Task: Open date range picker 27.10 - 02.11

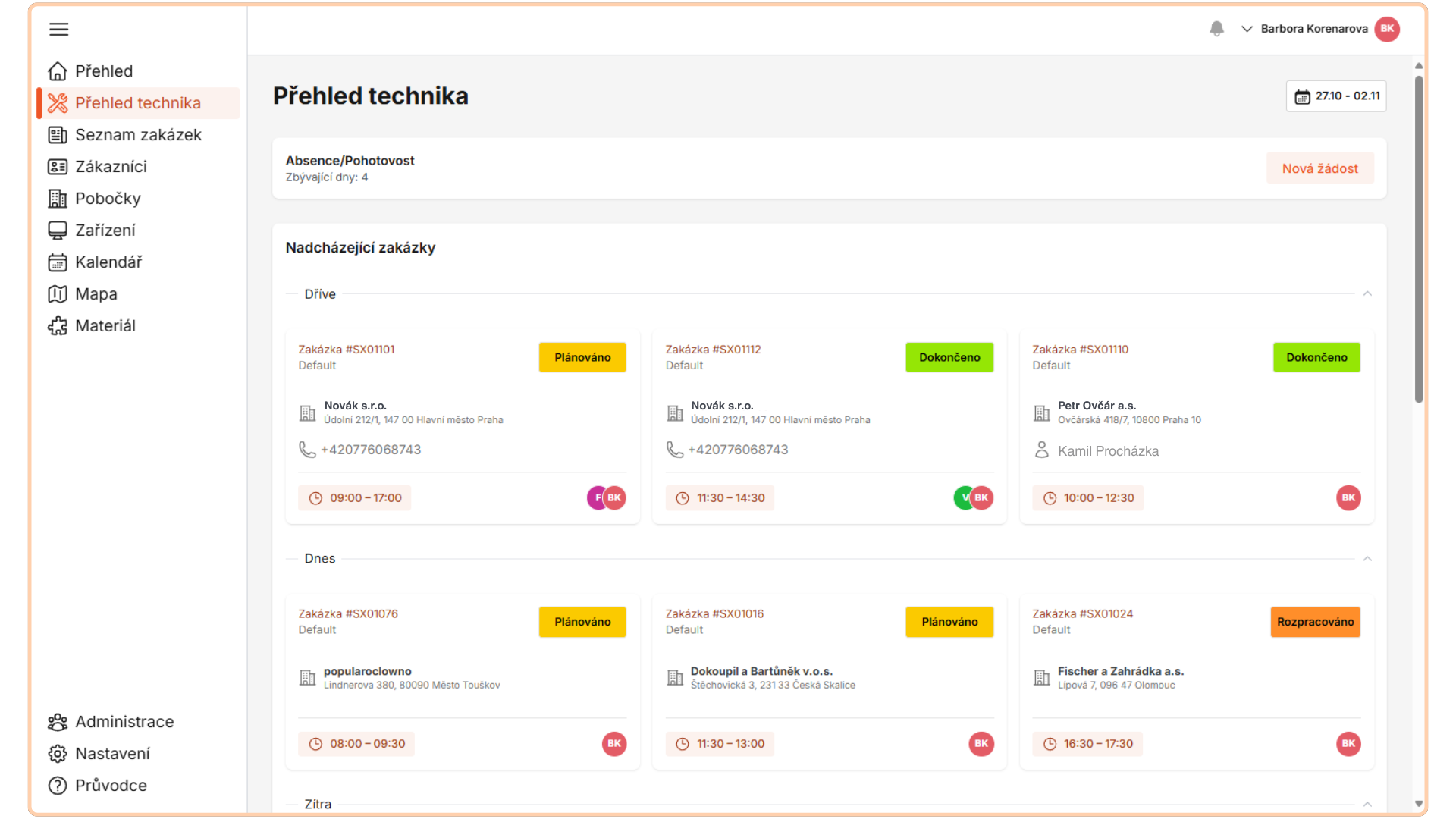Action: pos(1336,96)
